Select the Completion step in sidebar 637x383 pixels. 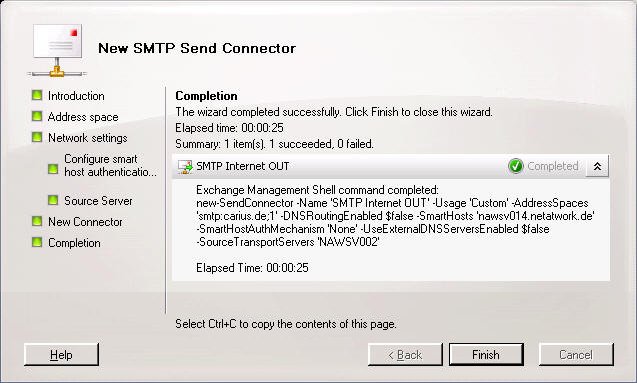(74, 243)
